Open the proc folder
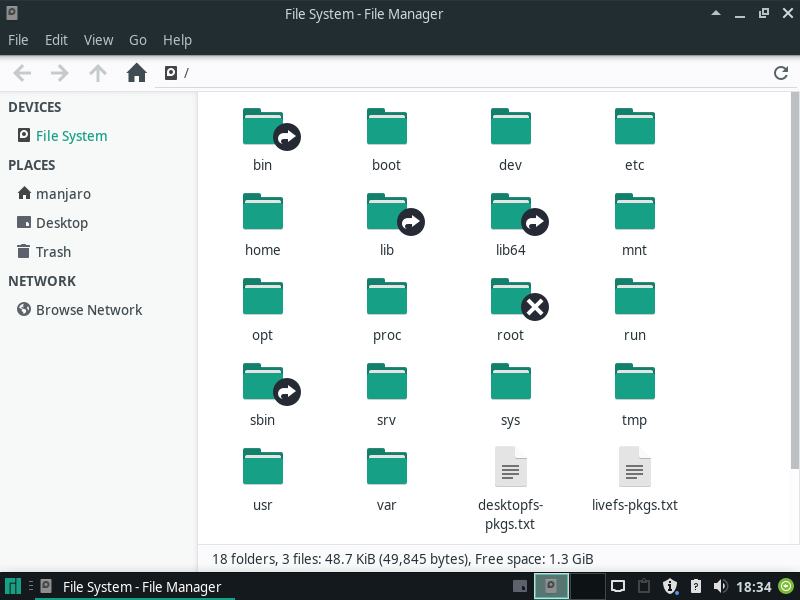The height and width of the screenshot is (600, 800). tap(387, 296)
